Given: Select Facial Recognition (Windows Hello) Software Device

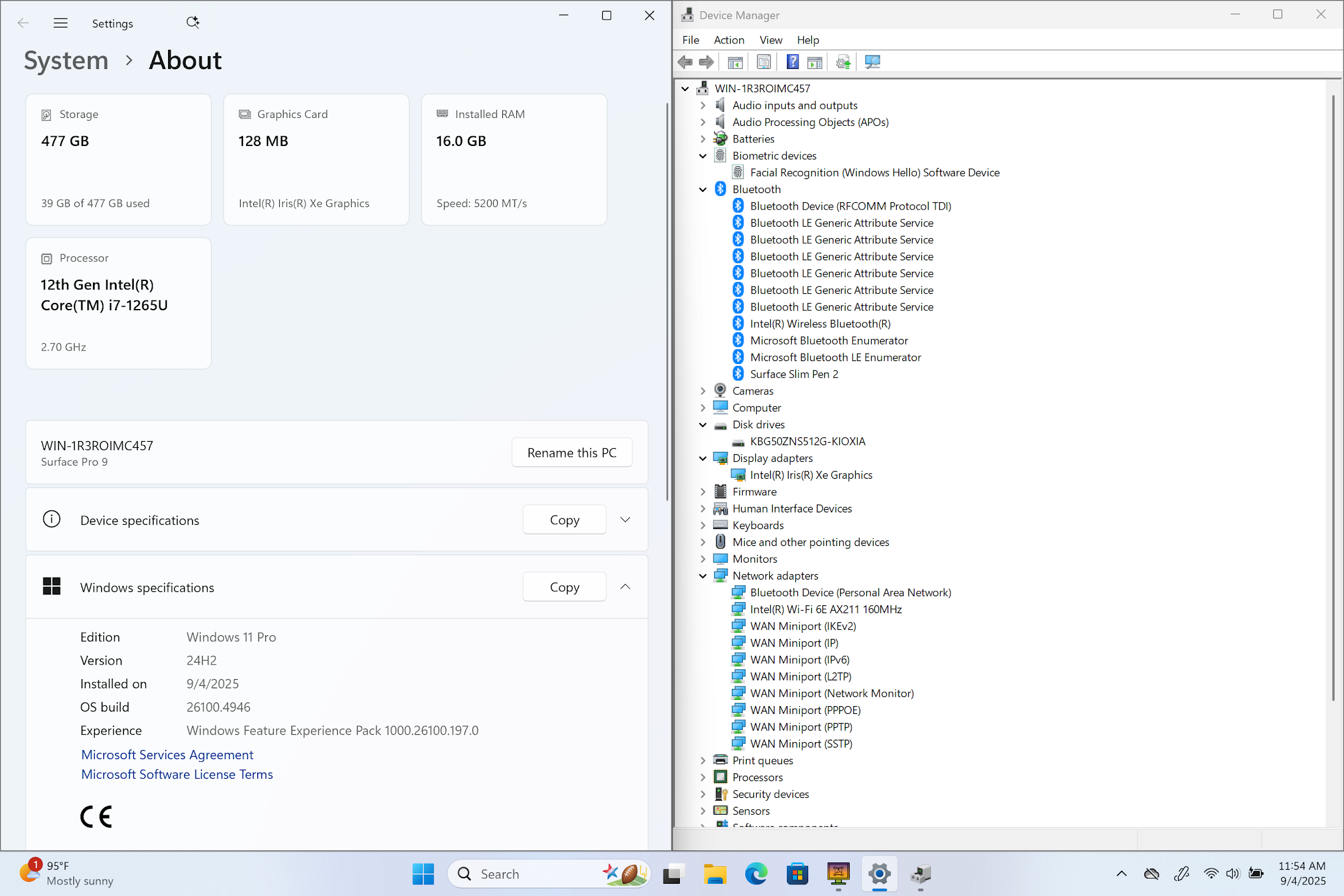Looking at the screenshot, I should pos(875,172).
